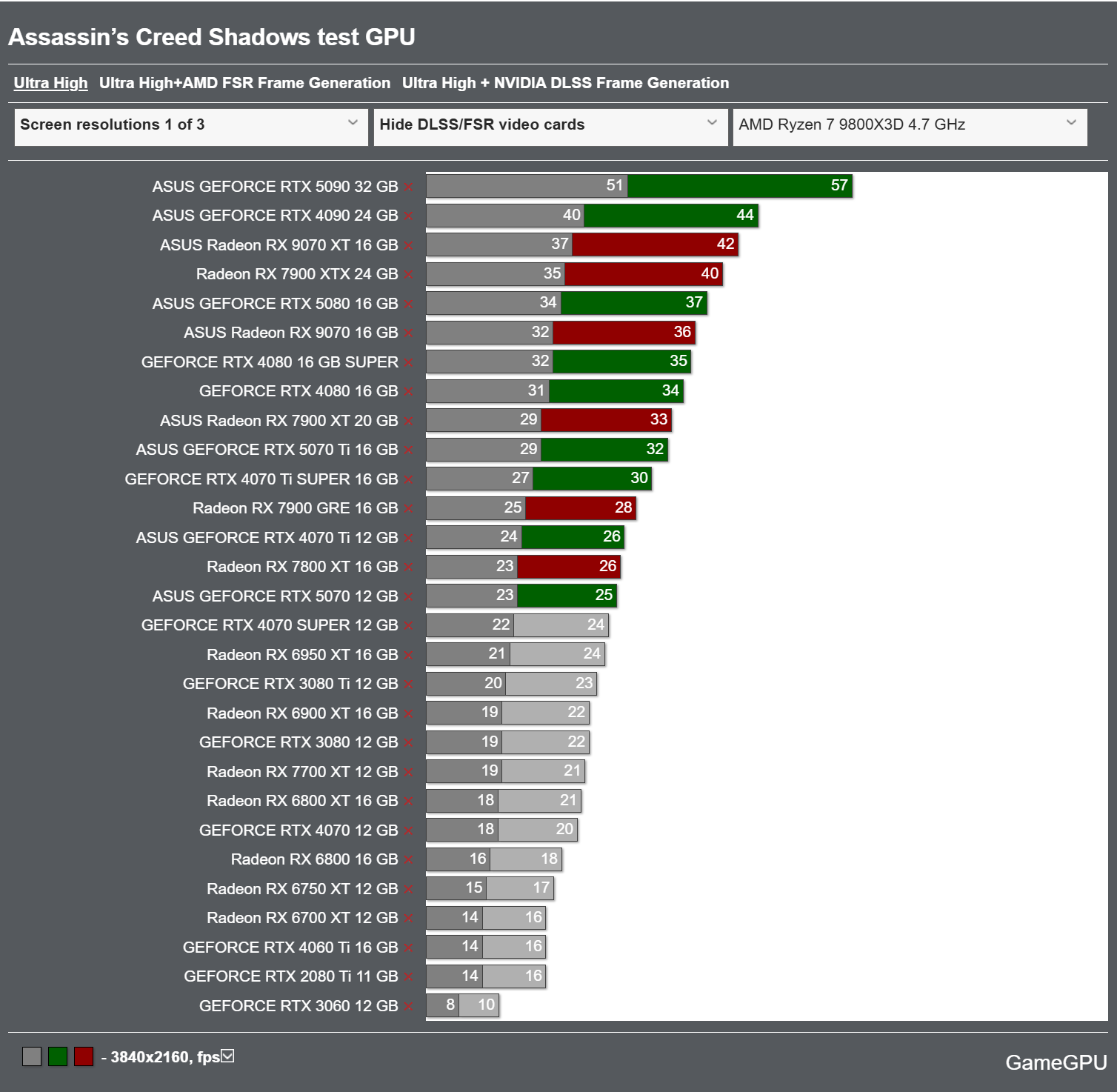The width and height of the screenshot is (1117, 1092).
Task: Click the green legend color swatch
Action: [x=58, y=1056]
